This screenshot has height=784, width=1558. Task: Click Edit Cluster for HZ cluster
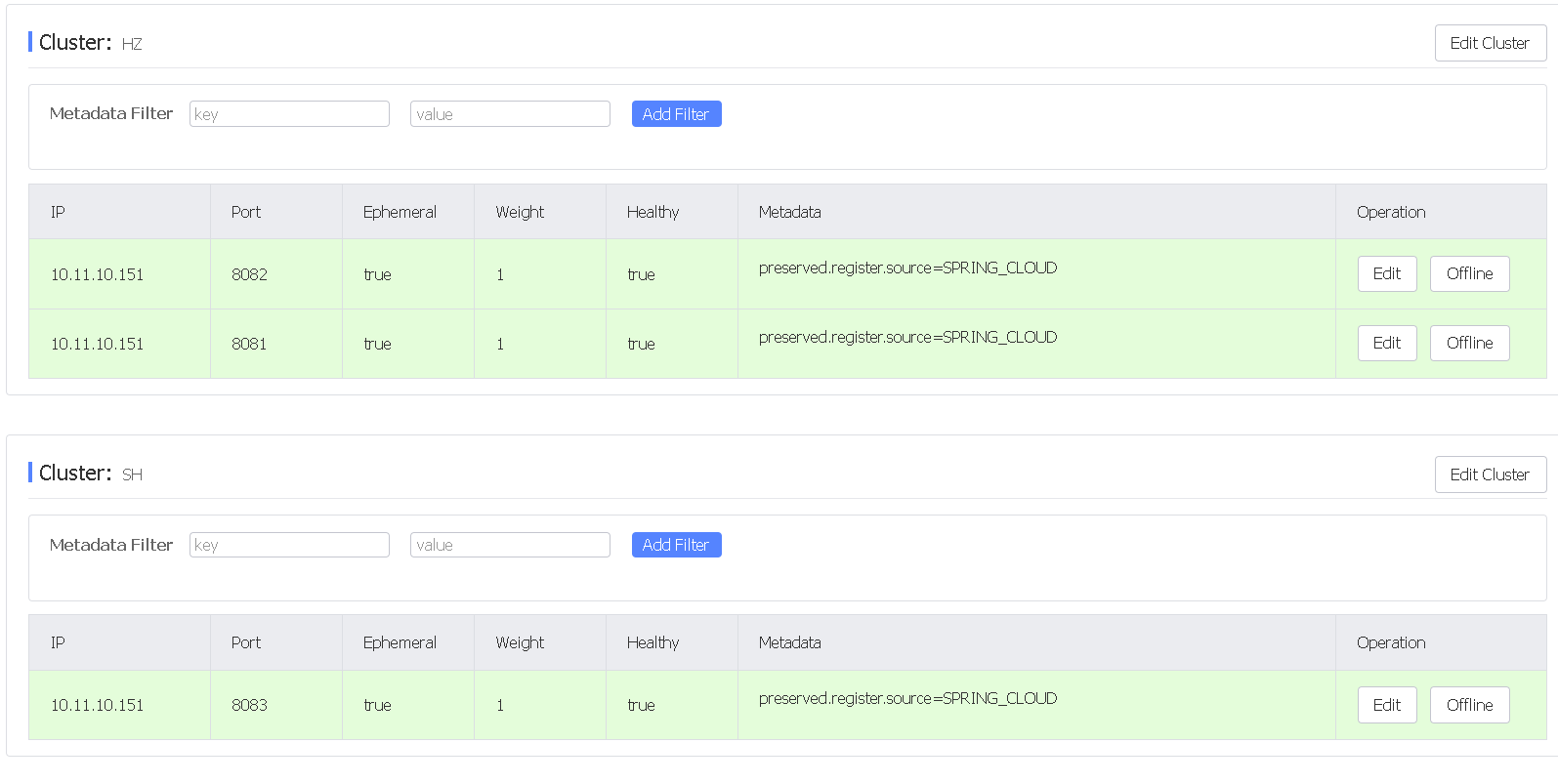(1490, 43)
